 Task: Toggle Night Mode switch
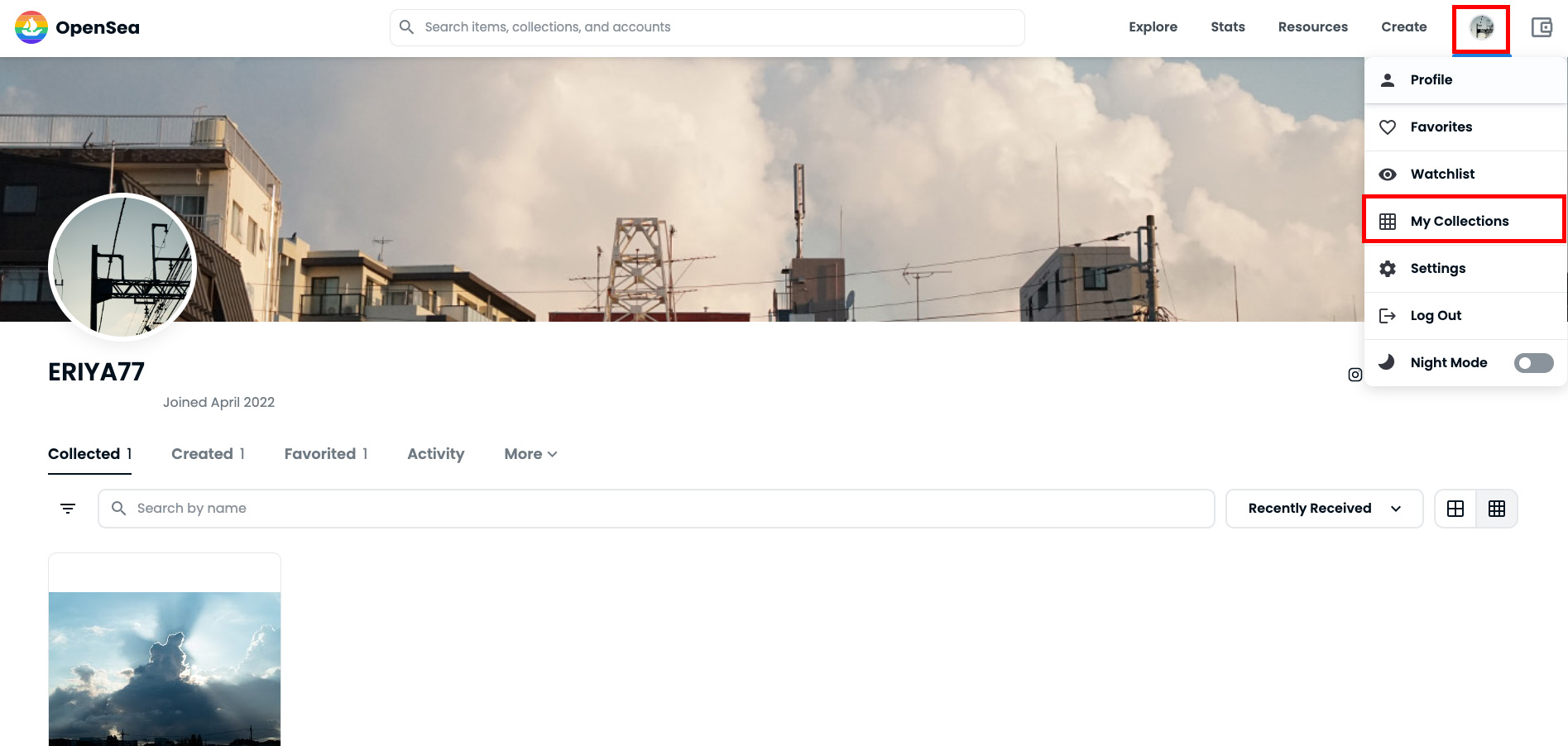click(1533, 363)
